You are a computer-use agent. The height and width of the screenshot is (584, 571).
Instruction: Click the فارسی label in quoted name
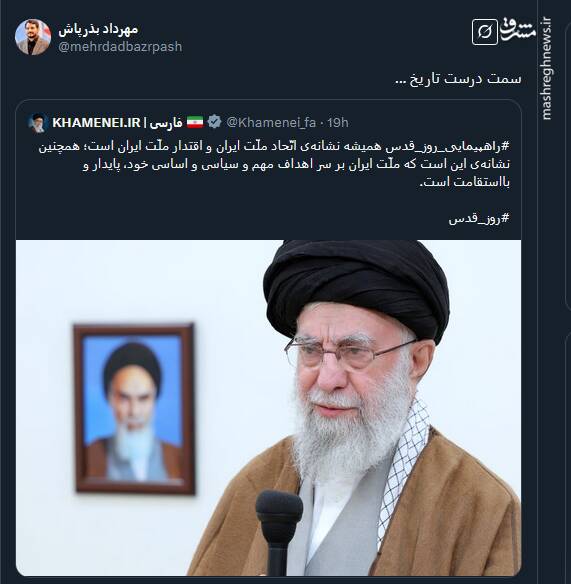(x=166, y=123)
